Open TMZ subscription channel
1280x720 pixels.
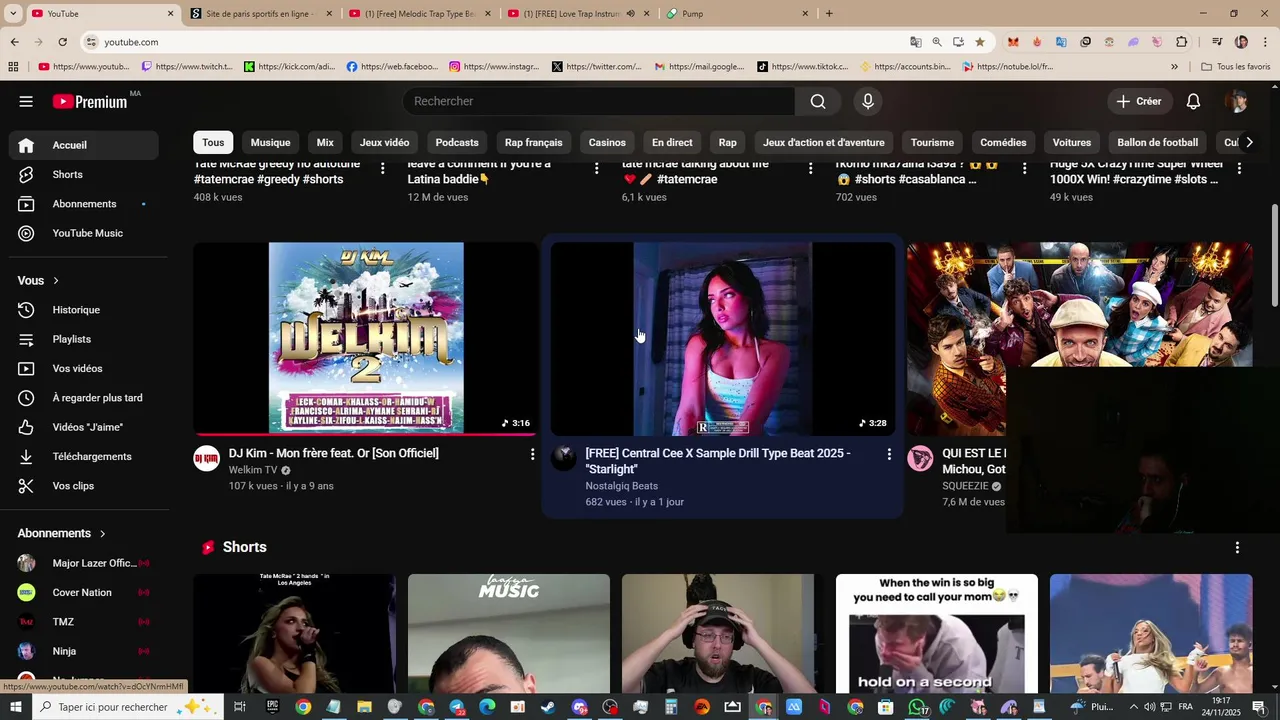pos(84,622)
